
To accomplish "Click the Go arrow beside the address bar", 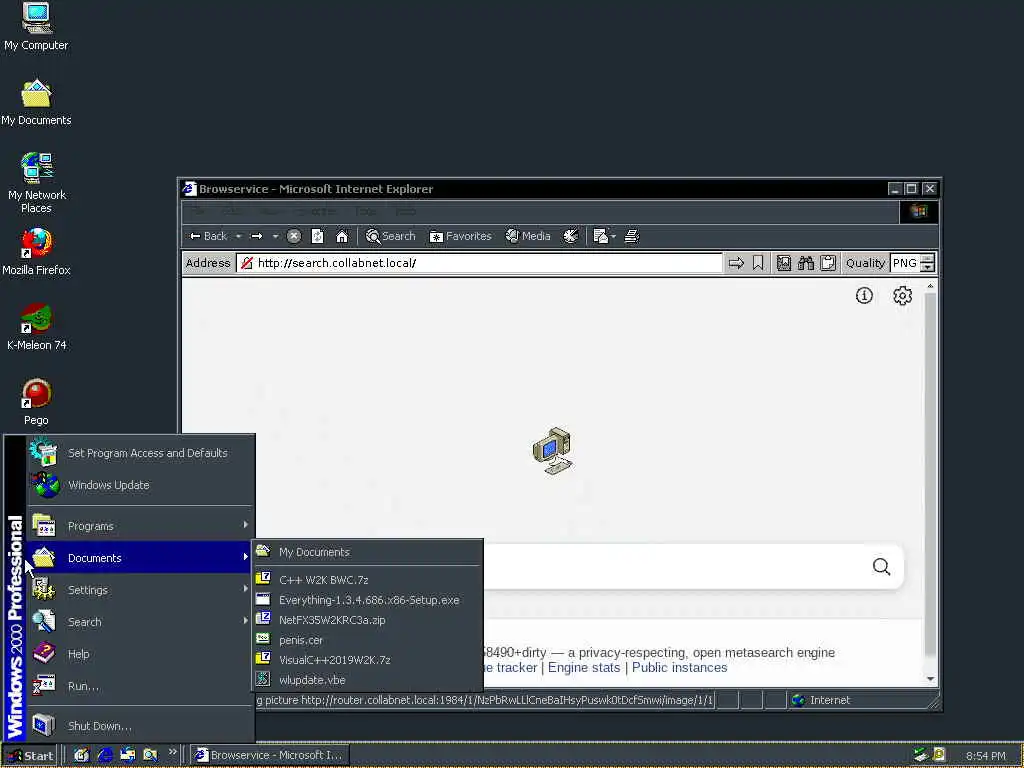I will point(736,263).
